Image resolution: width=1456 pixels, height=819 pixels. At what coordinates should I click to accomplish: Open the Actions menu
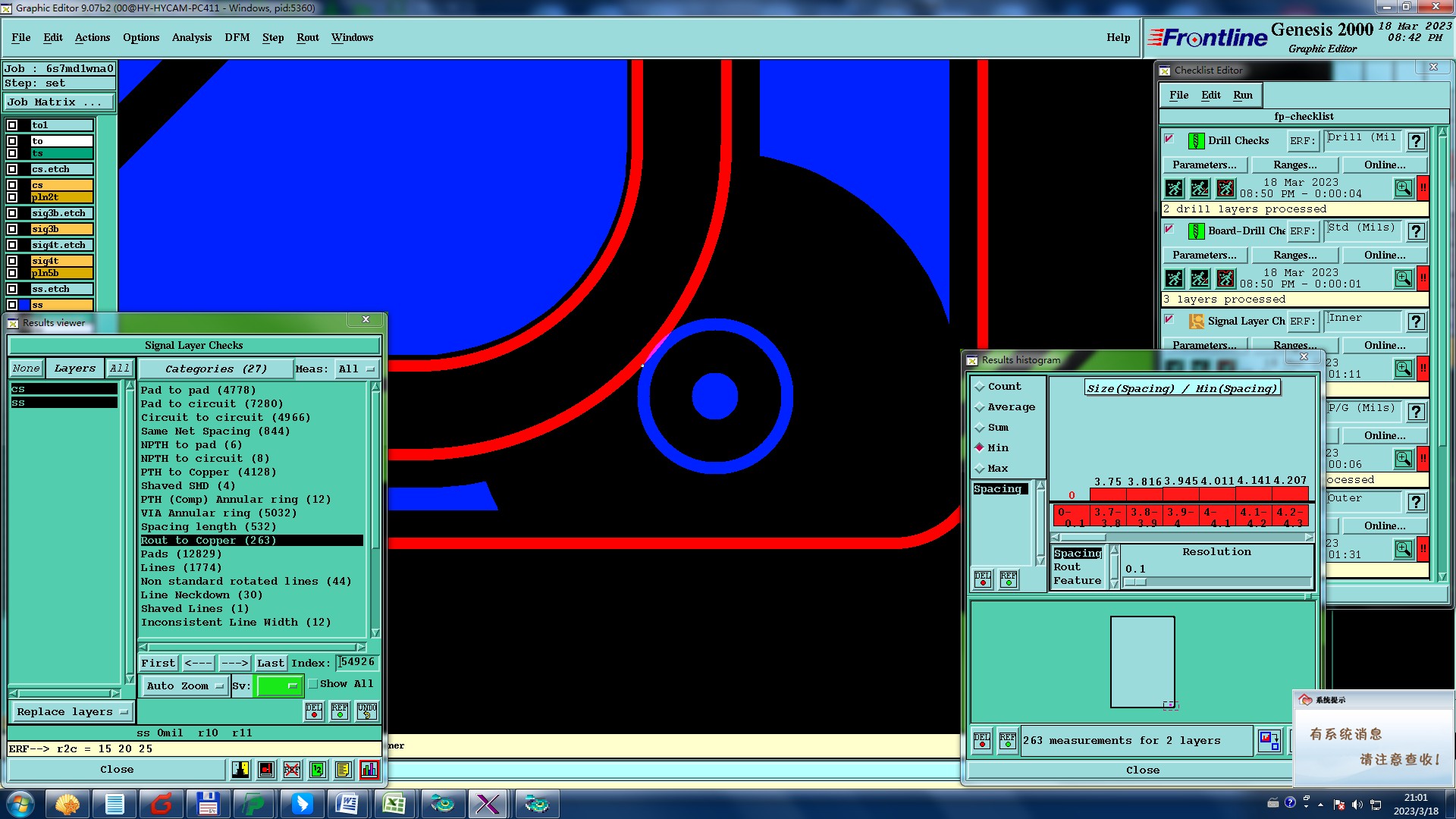[x=93, y=37]
